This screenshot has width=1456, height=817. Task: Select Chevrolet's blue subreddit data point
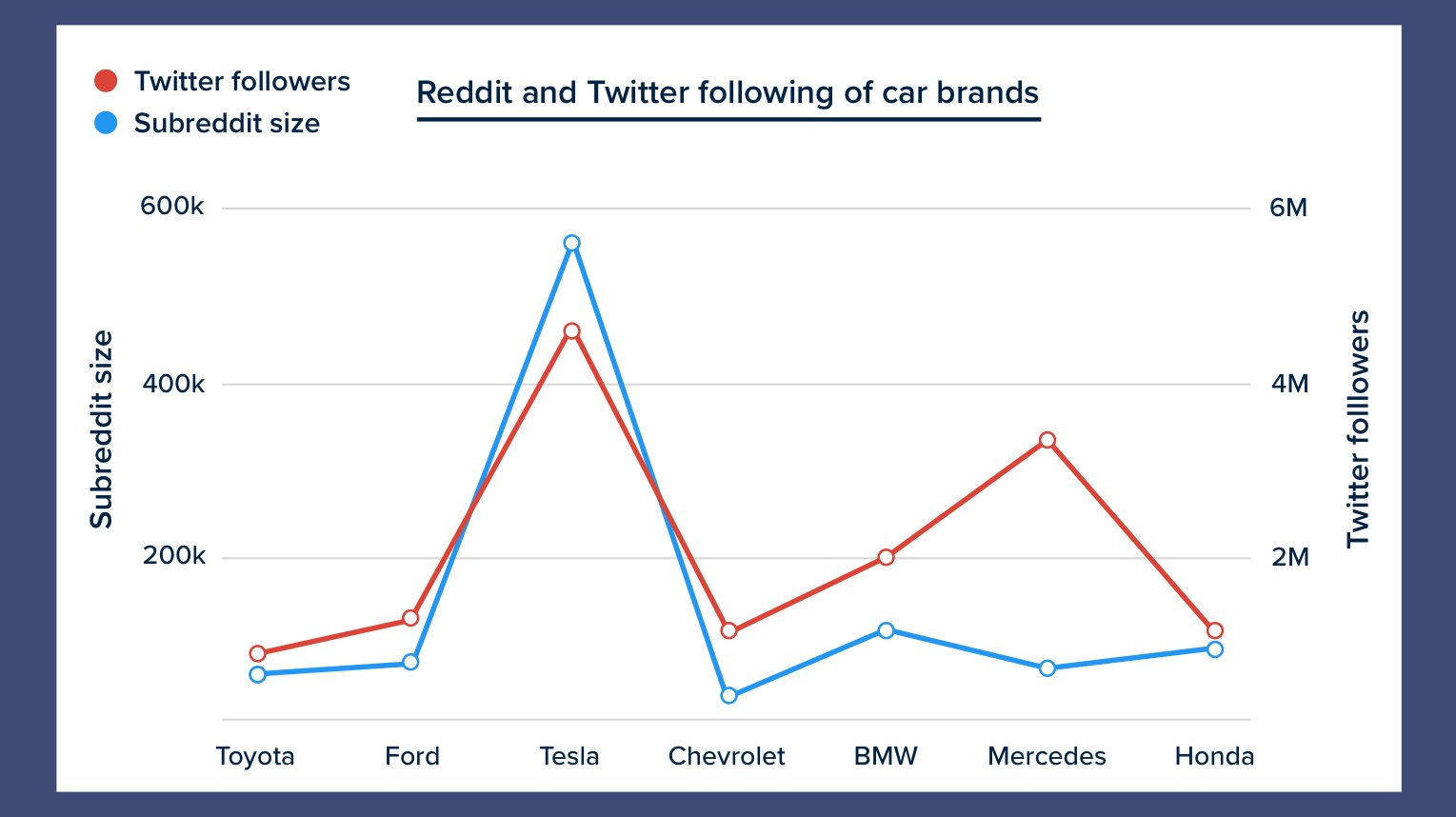pyautogui.click(x=729, y=696)
